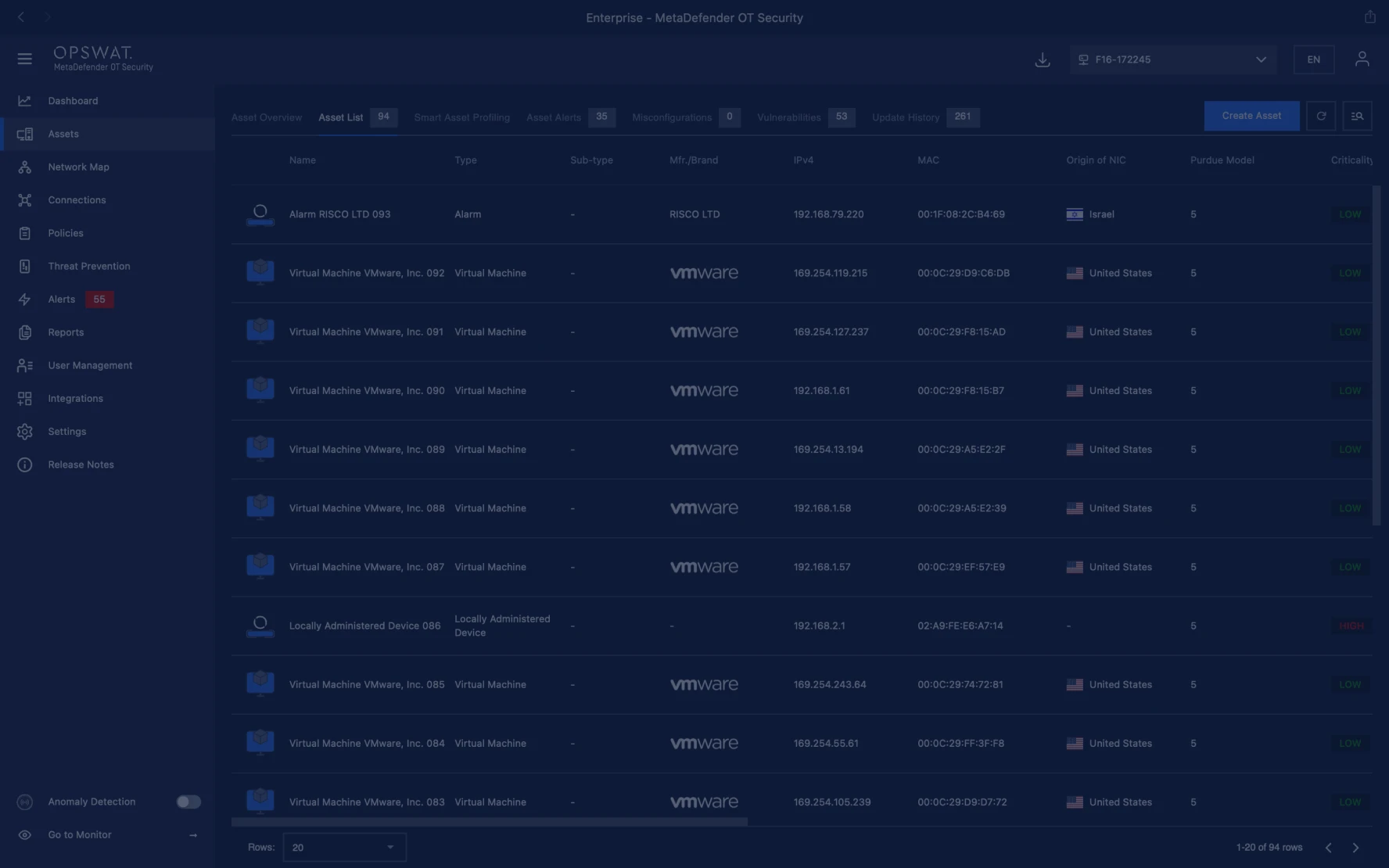Viewport: 1389px width, 868px height.
Task: Open the user profile icon
Action: click(x=1362, y=59)
